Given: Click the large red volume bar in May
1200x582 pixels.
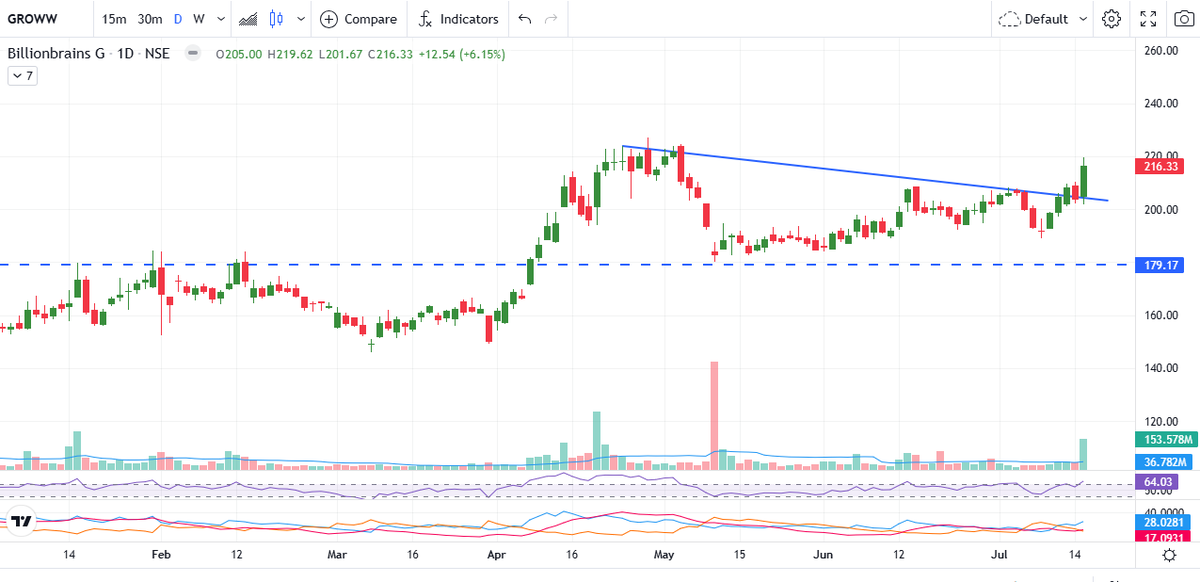Looking at the screenshot, I should tap(715, 415).
